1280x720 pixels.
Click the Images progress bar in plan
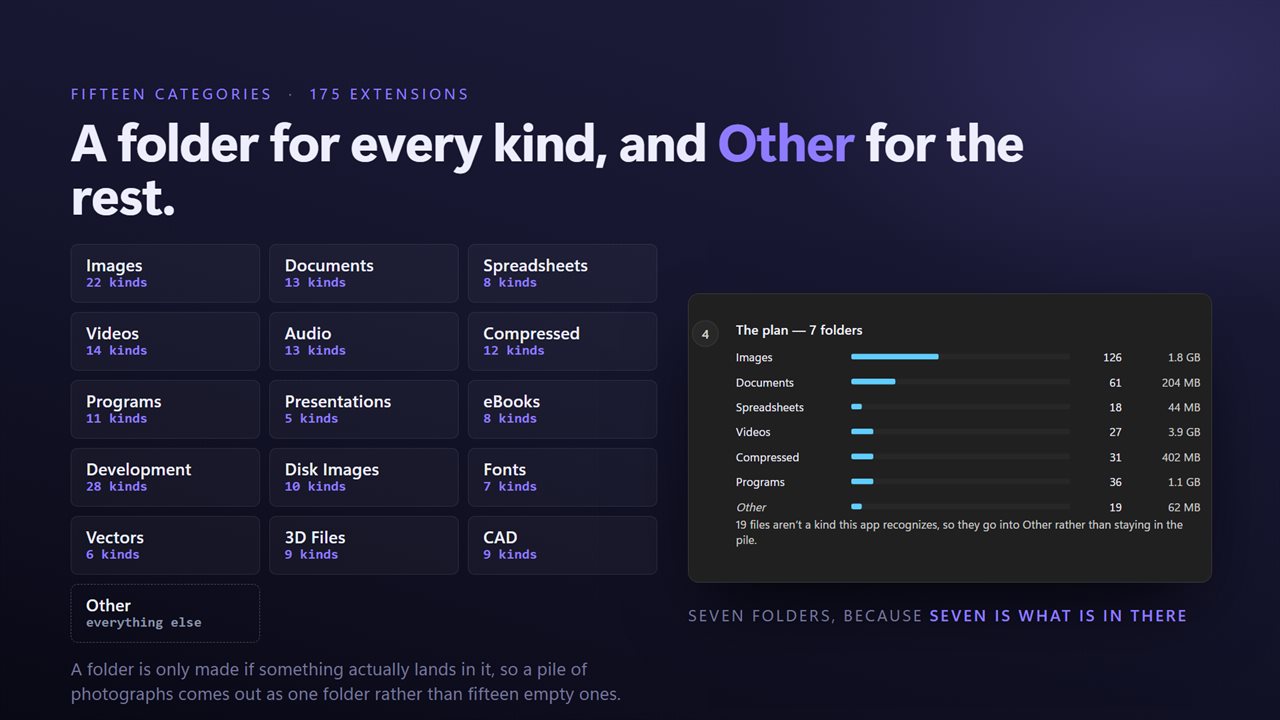point(960,357)
